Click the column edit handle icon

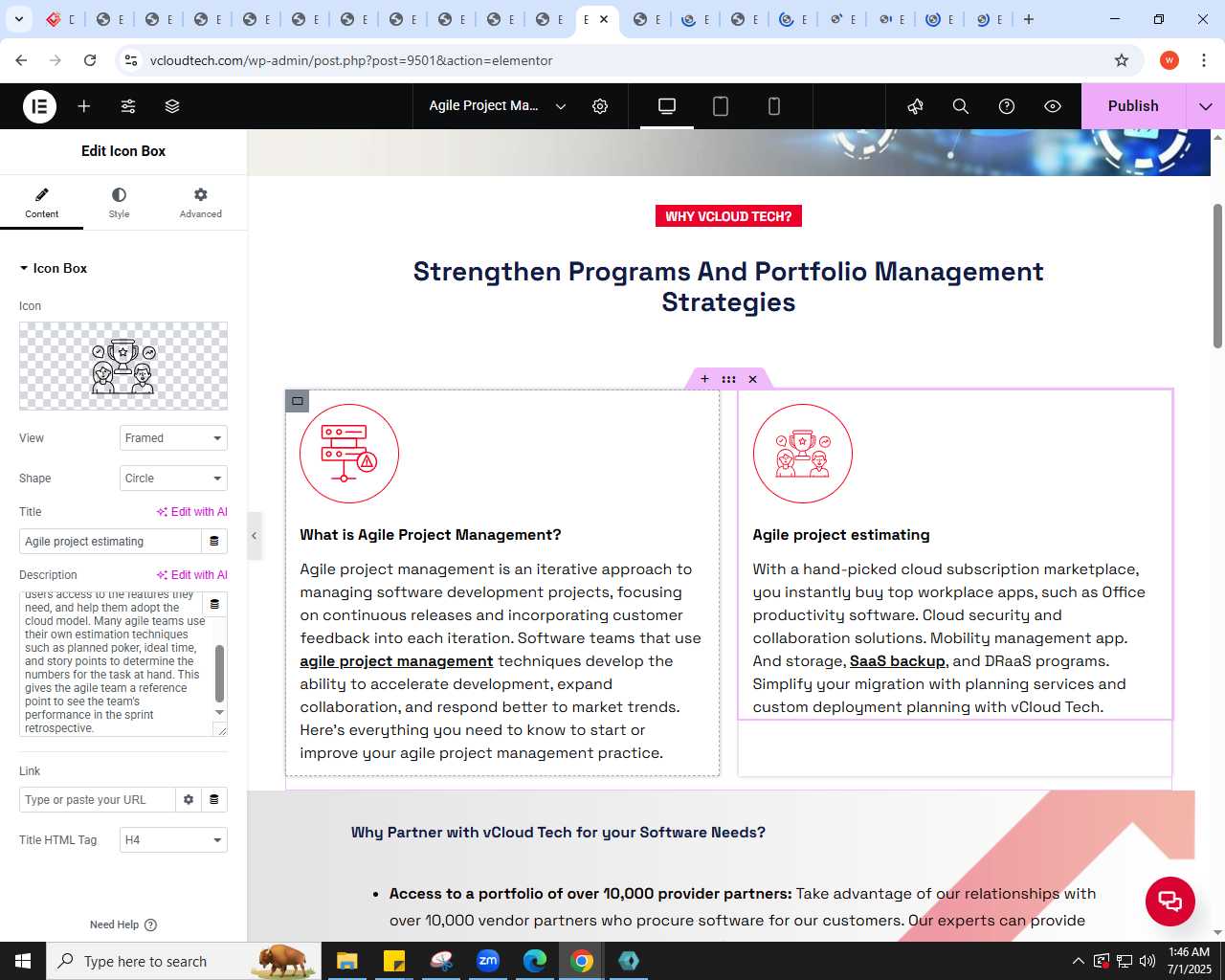298,401
